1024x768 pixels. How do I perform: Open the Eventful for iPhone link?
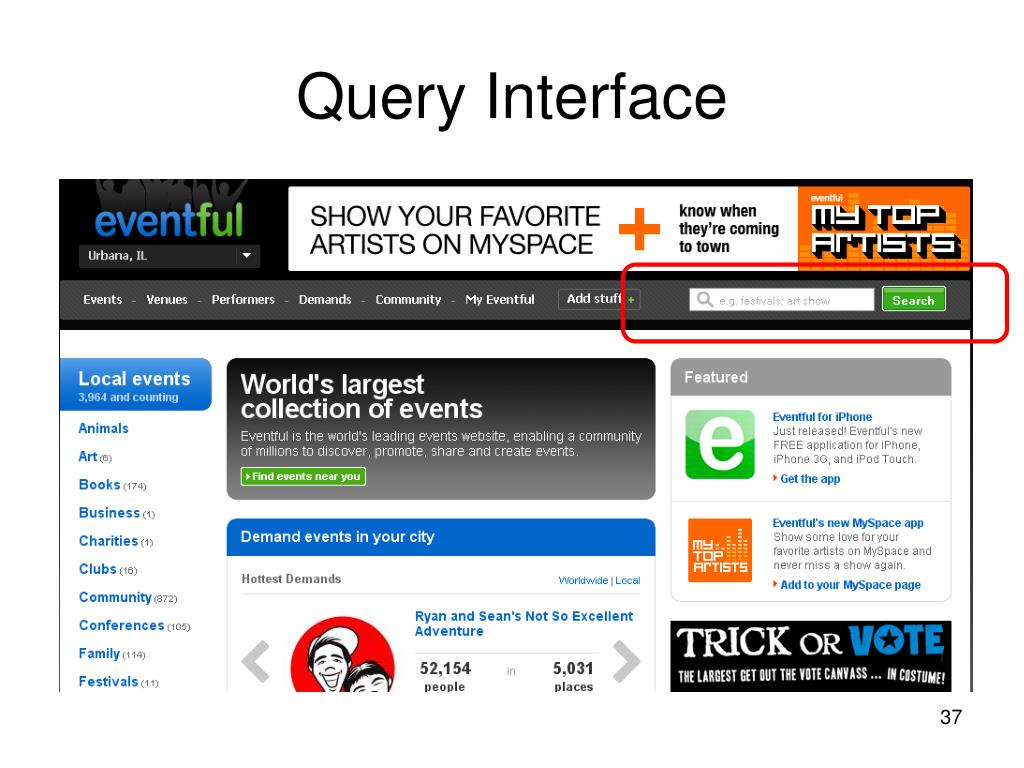[822, 417]
